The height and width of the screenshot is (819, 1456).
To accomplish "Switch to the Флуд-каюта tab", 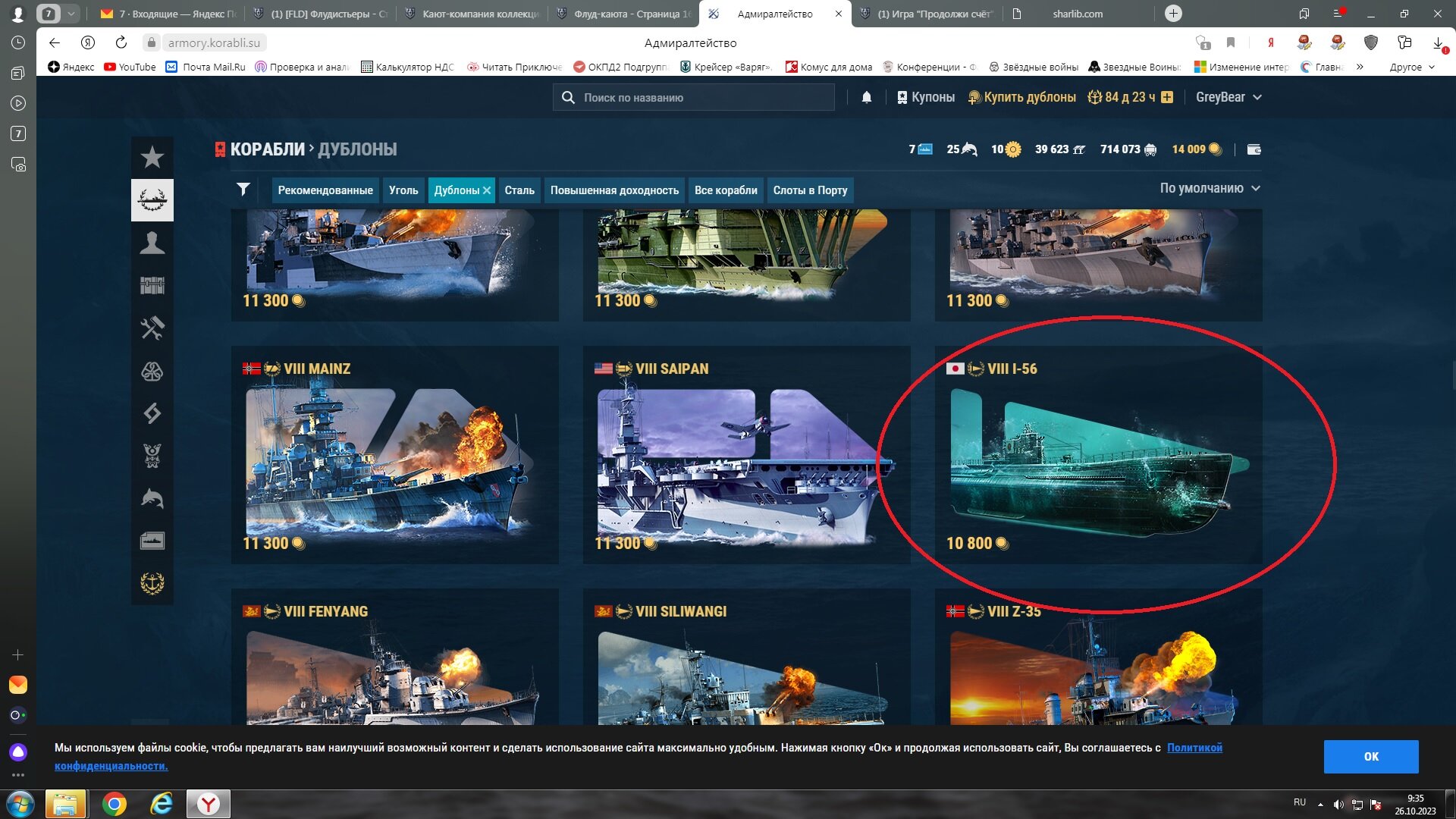I will coord(625,14).
